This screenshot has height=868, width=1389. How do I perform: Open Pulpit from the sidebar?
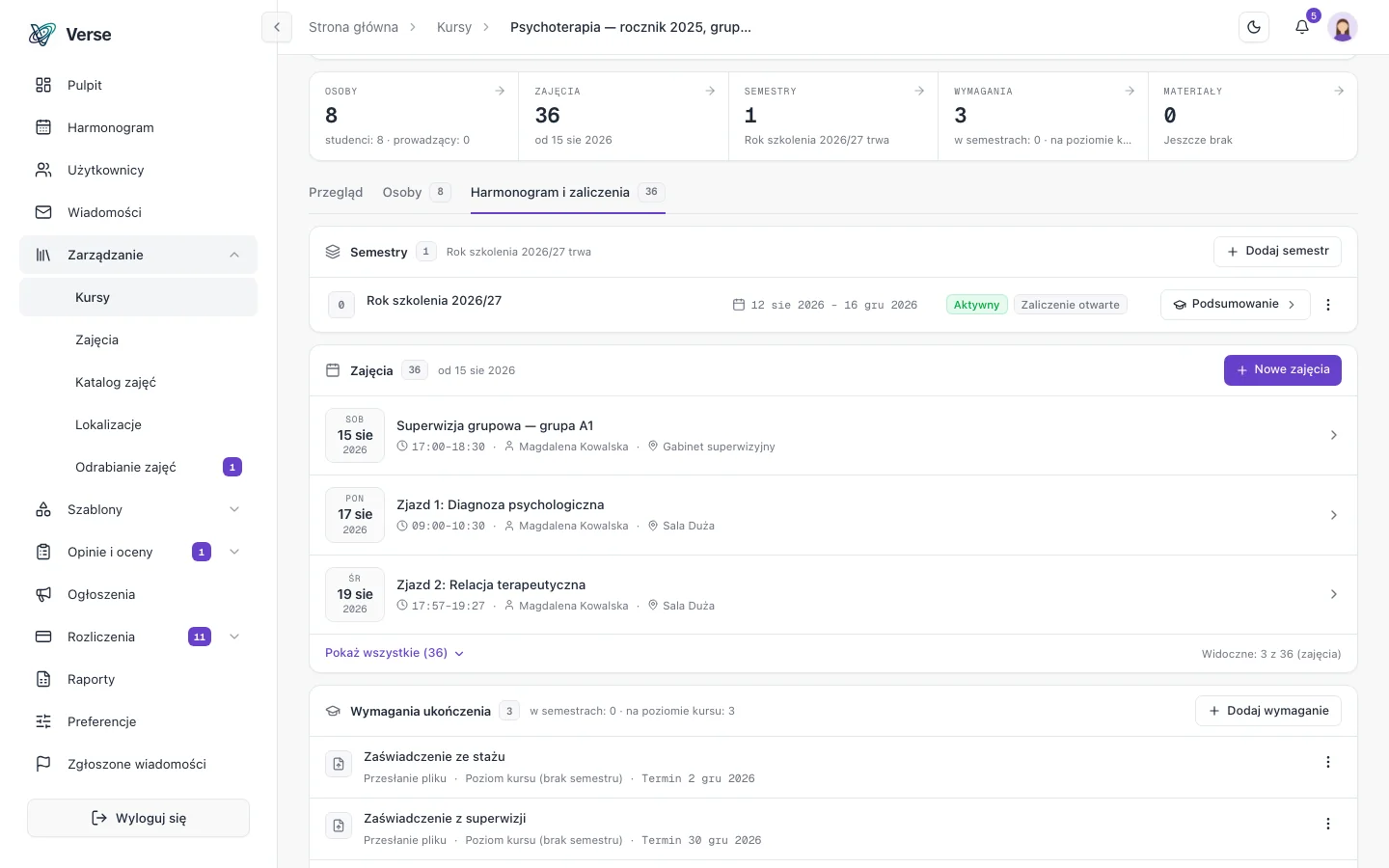139,85
